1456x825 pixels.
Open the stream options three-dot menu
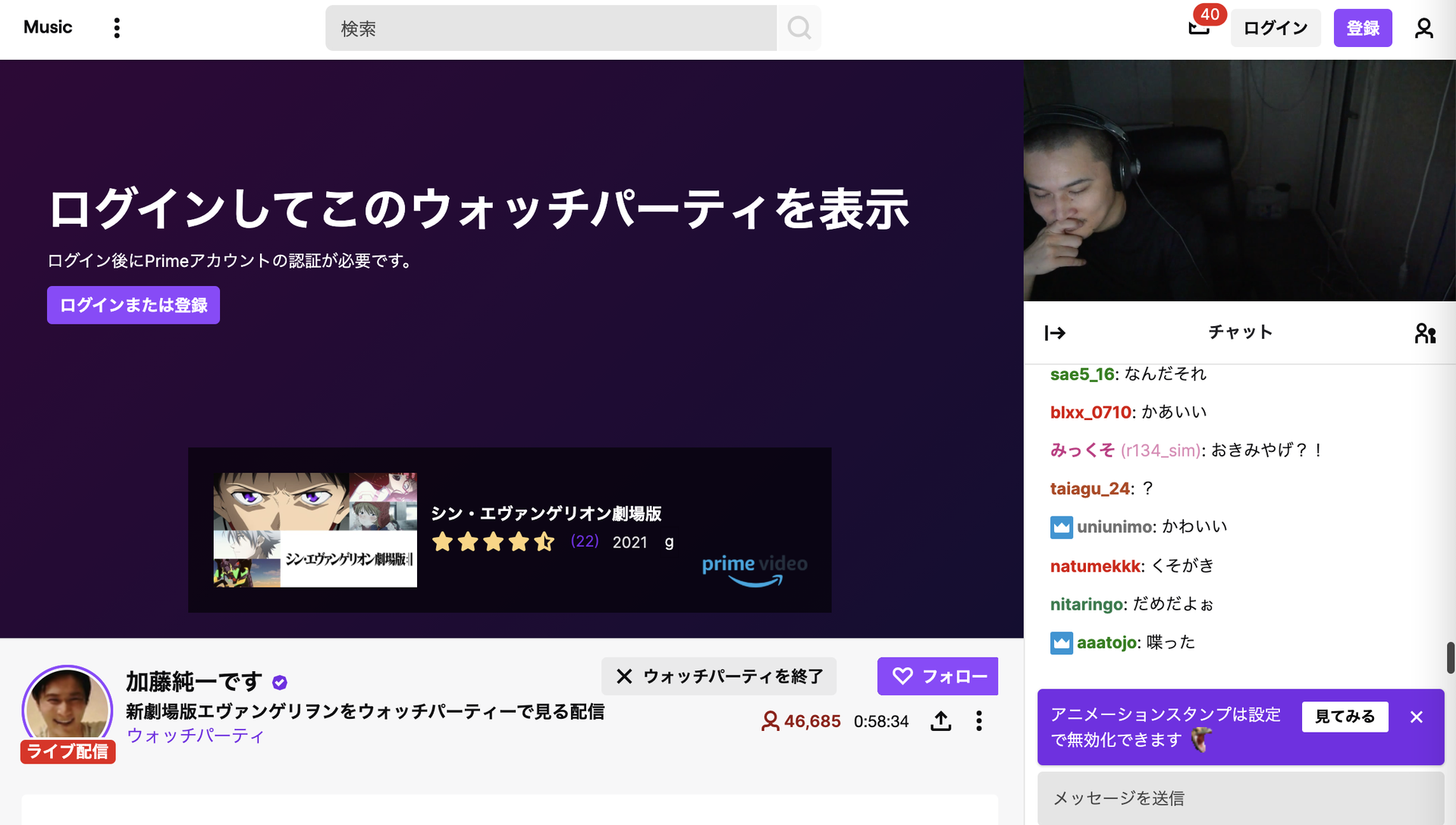click(x=979, y=721)
